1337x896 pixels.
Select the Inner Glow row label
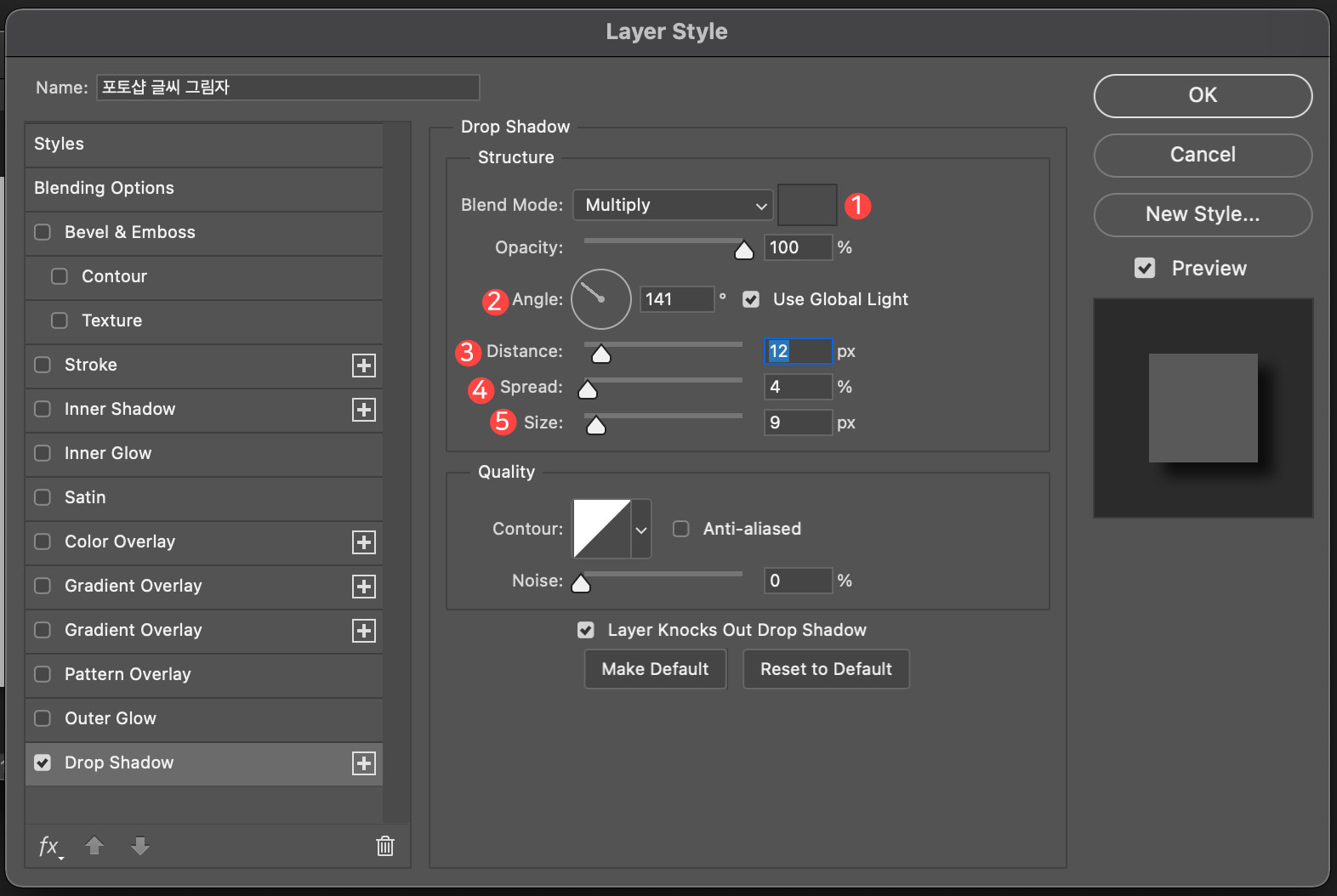108,453
